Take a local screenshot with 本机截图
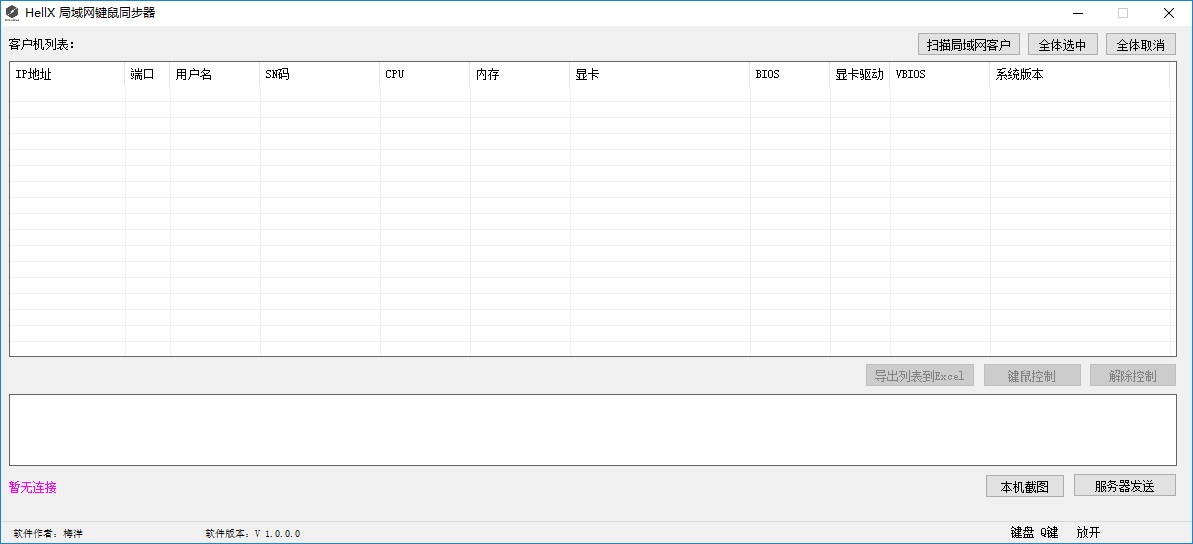 point(1025,486)
